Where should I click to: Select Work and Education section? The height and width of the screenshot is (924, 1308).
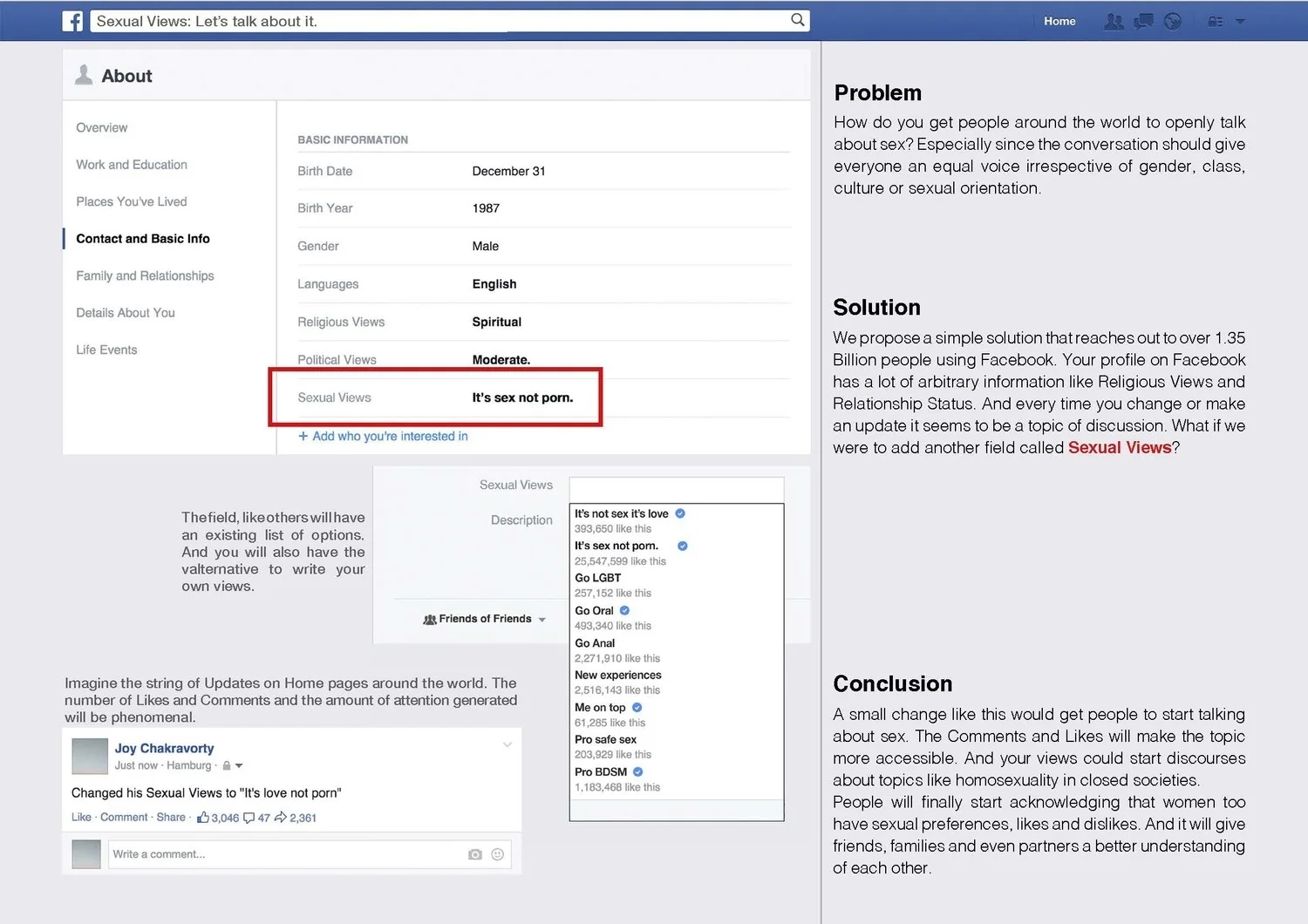click(132, 165)
